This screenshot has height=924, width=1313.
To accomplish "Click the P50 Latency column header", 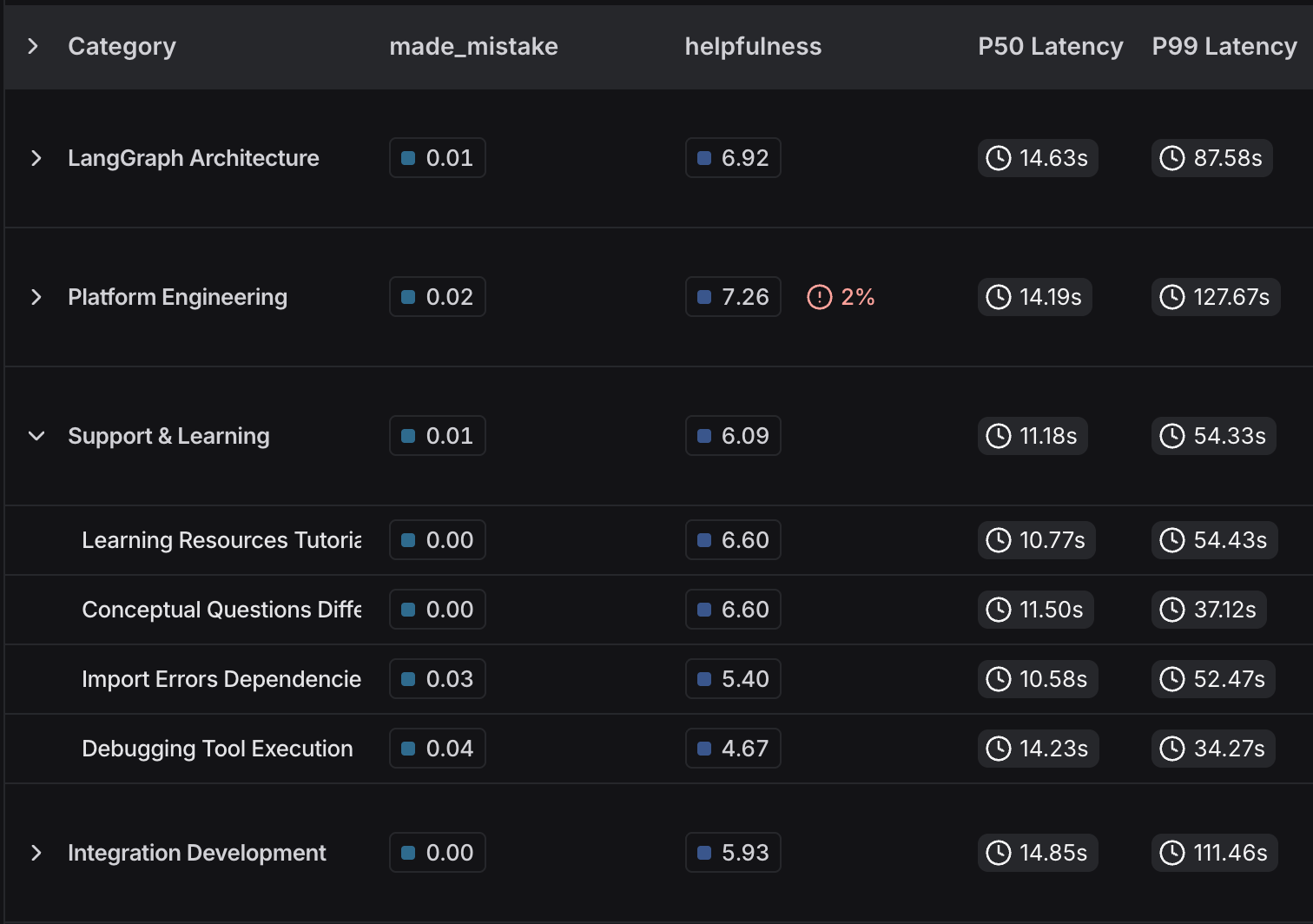I will pos(1050,46).
